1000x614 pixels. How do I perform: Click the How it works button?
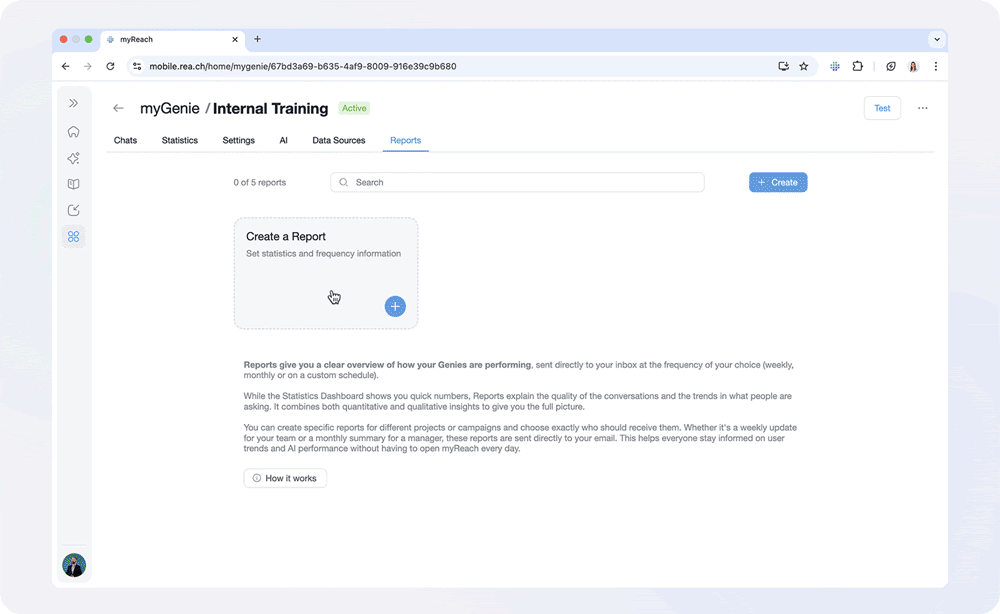(285, 478)
